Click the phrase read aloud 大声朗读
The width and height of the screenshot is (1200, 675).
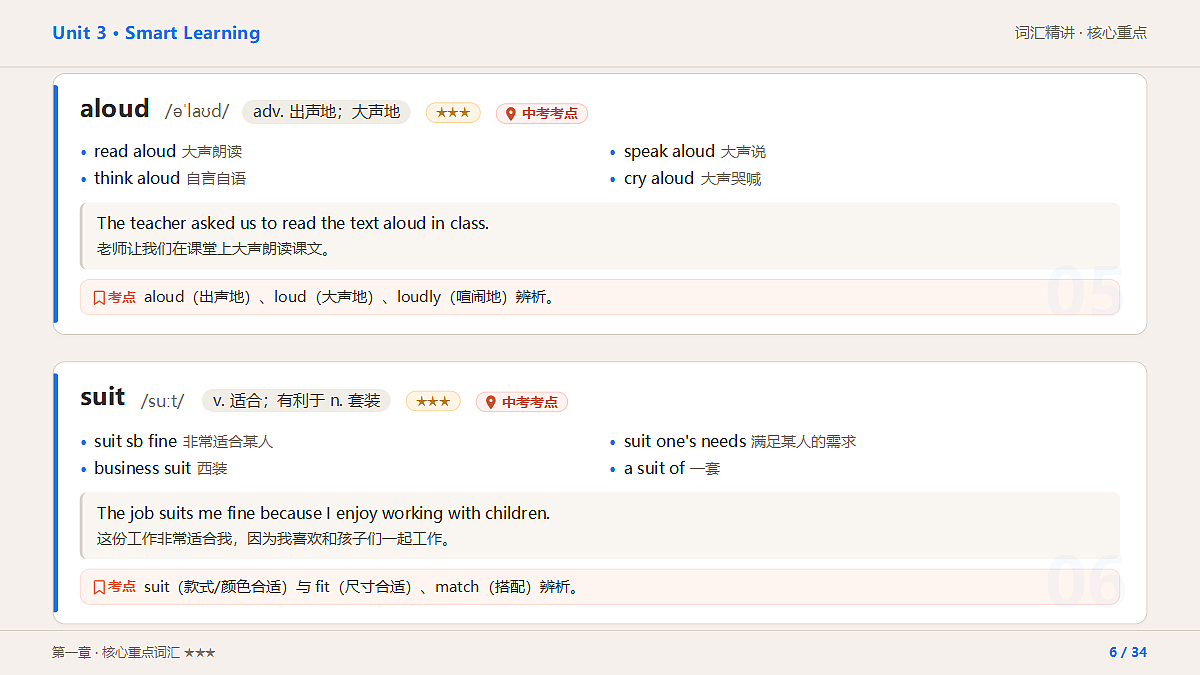coord(168,152)
